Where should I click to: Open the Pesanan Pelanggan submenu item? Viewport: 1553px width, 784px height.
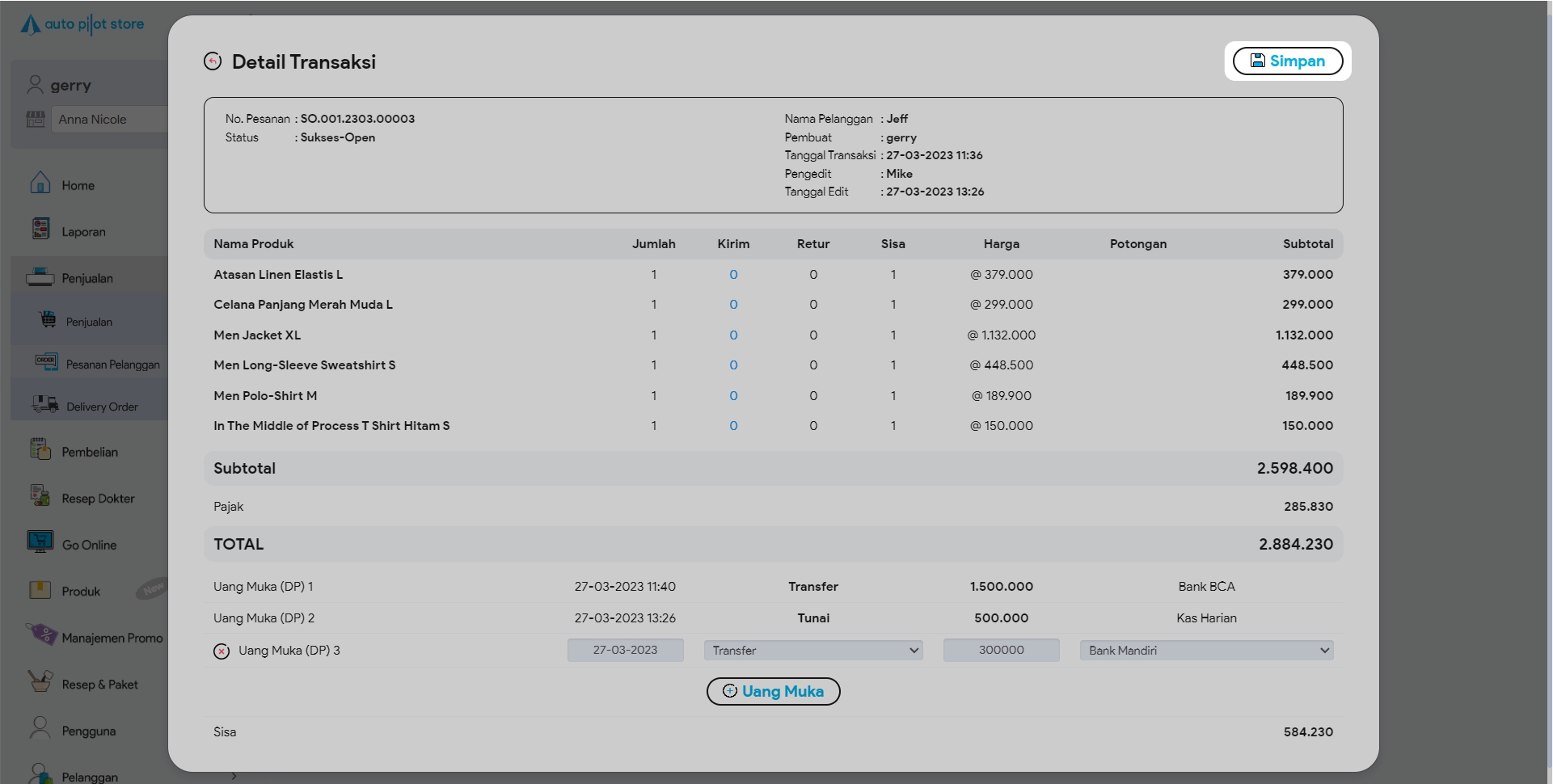112,365
